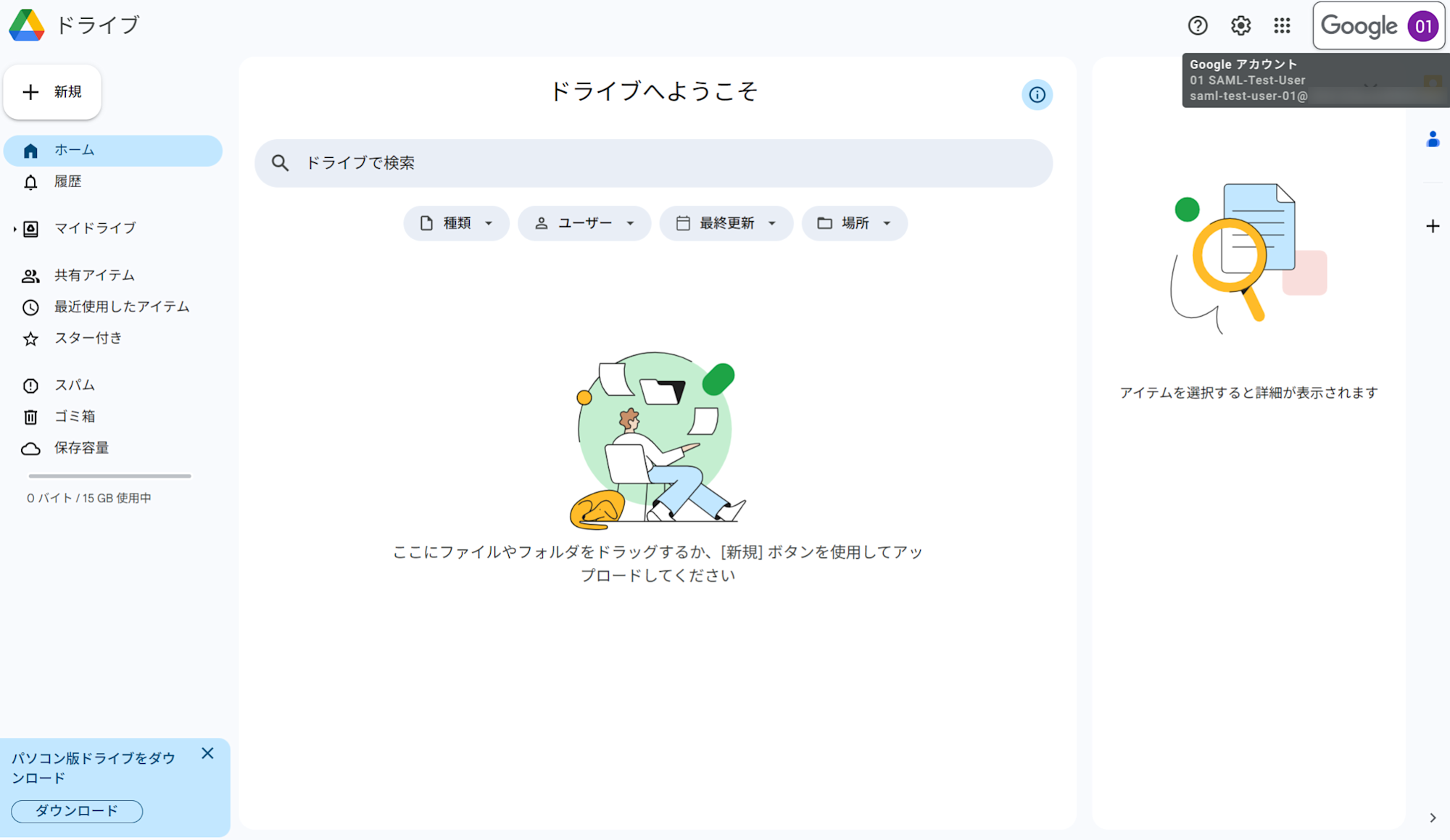Open the Contacts person icon in side panel
Image resolution: width=1450 pixels, height=840 pixels.
point(1433,138)
